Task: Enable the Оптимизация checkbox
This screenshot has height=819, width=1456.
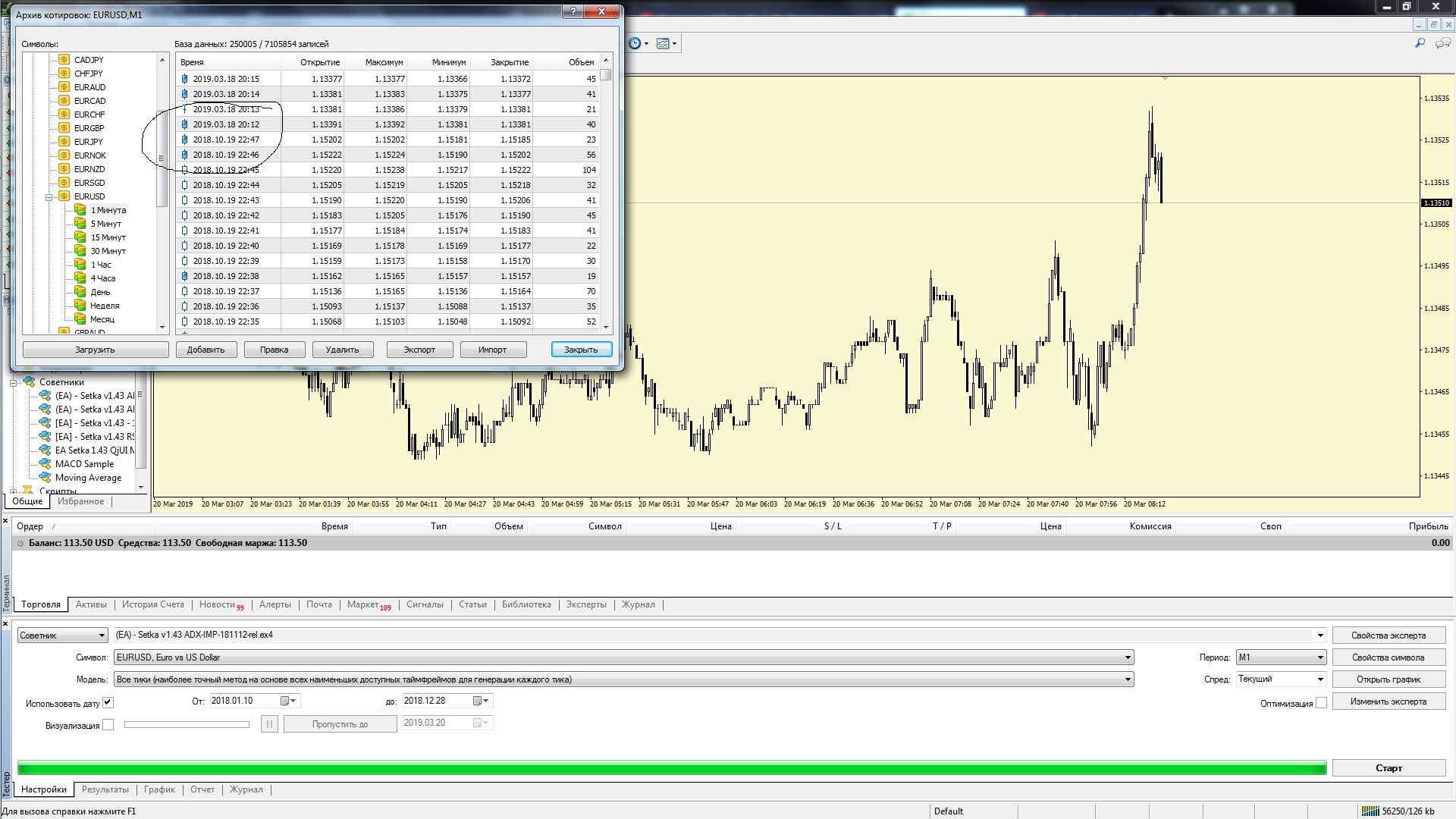Action: coord(1321,703)
